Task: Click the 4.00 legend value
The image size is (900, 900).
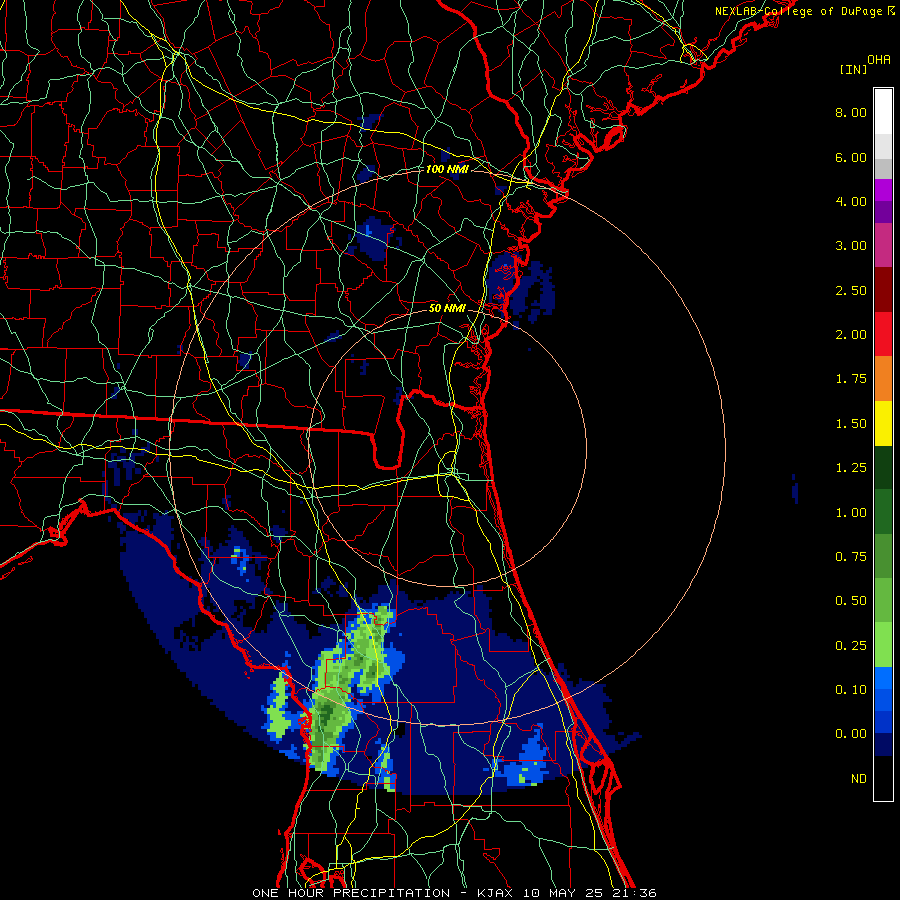Action: pos(851,201)
